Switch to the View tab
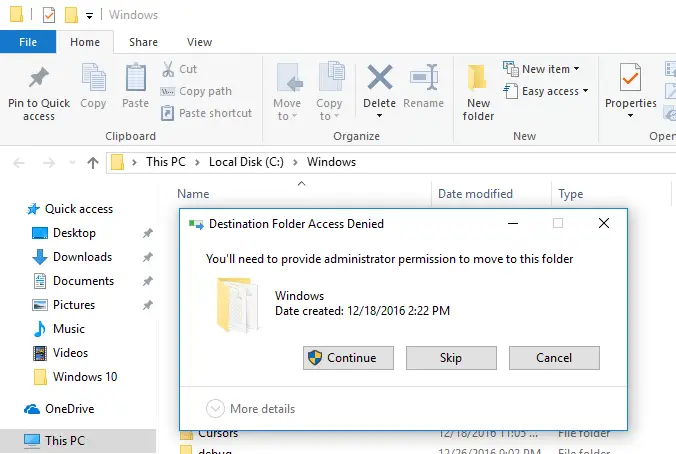This screenshot has width=676, height=454. (199, 42)
